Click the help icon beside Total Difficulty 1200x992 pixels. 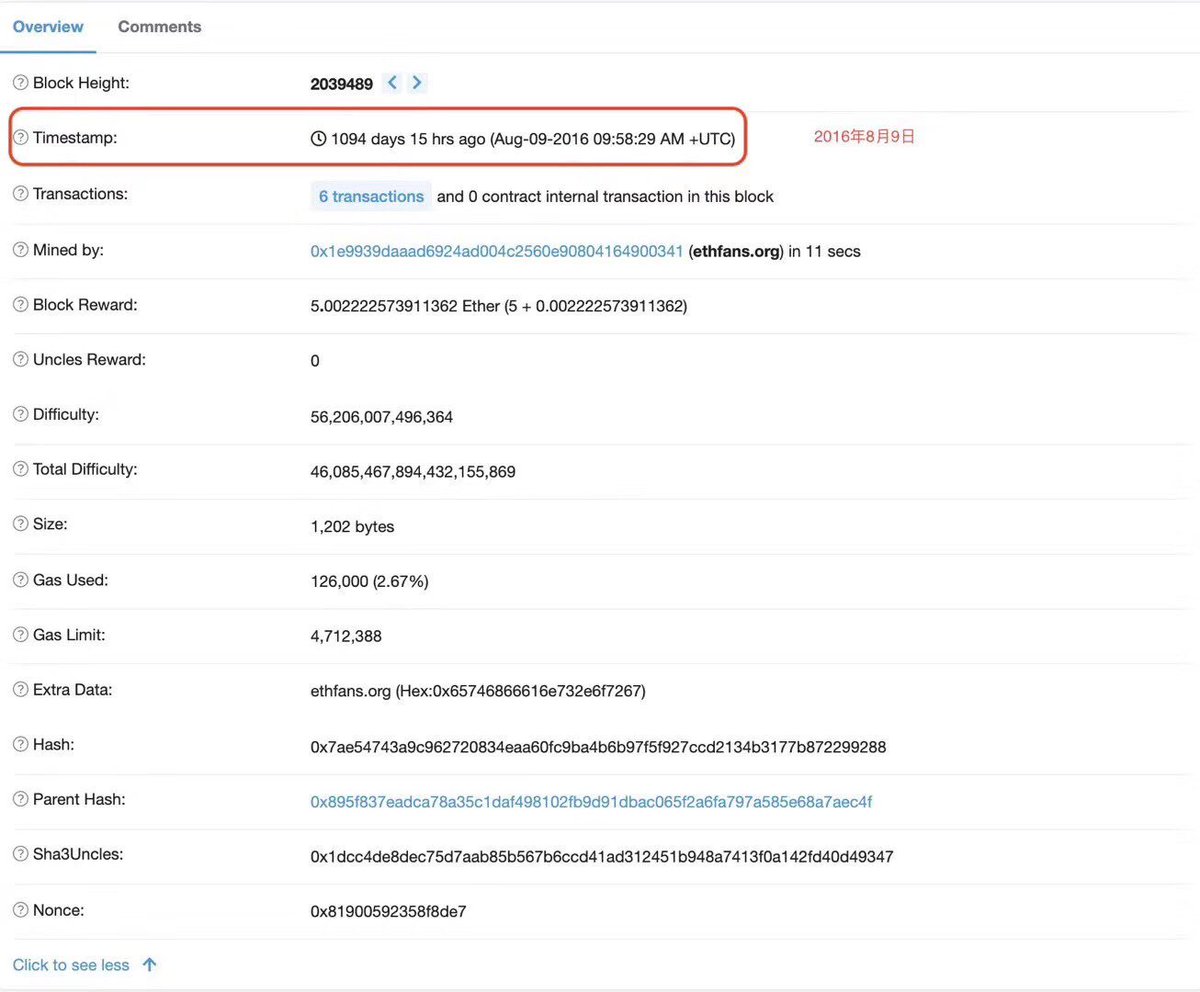coord(20,469)
